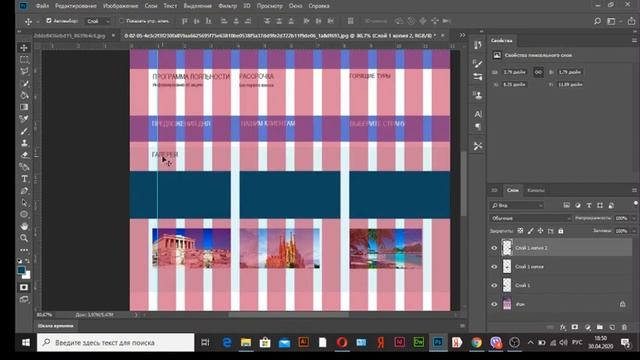Hide layer Слой 1 копия 2
This screenshot has width=640, height=360.
(x=494, y=248)
